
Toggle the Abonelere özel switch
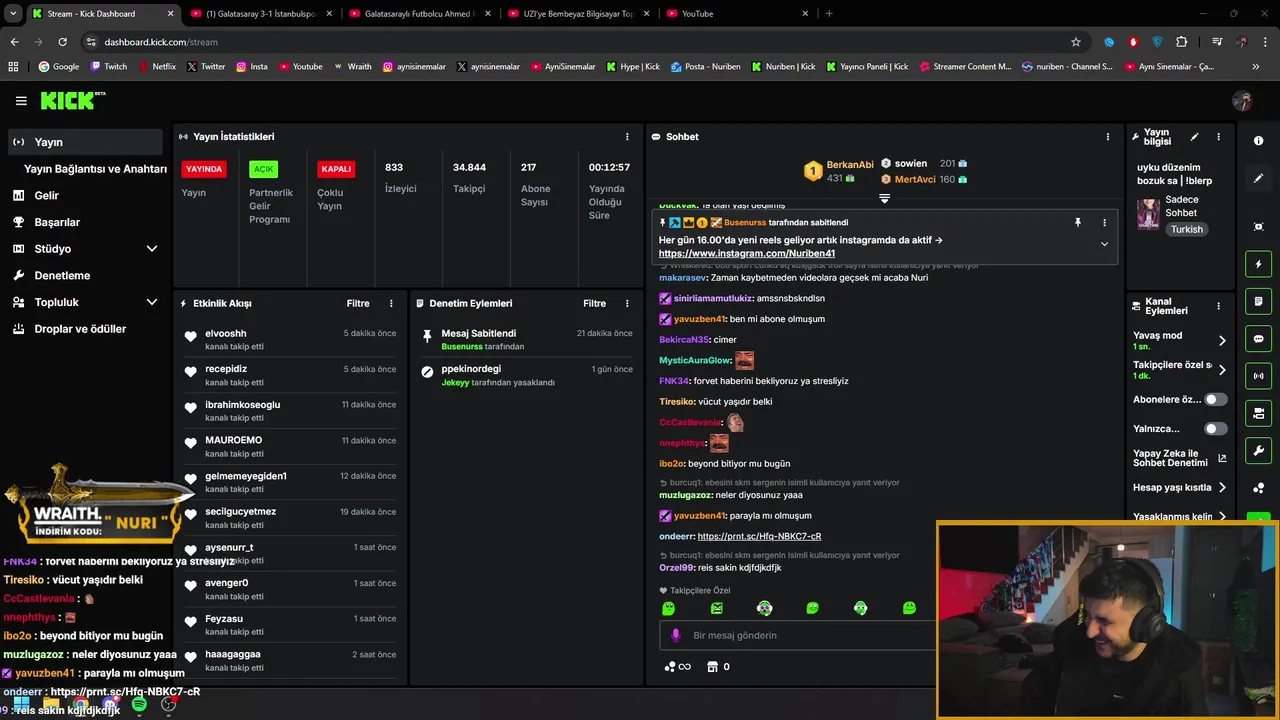click(x=1215, y=399)
